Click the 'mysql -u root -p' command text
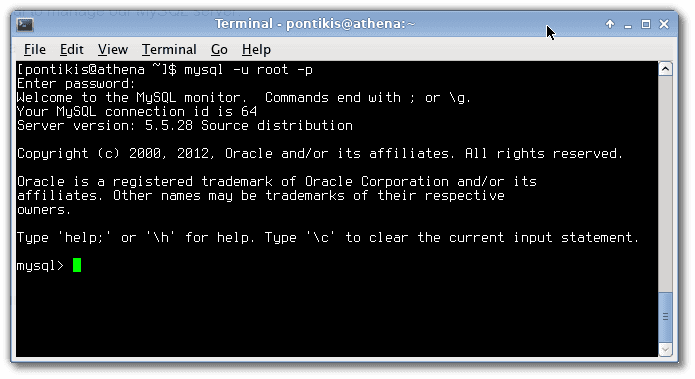The width and height of the screenshot is (695, 379). click(249, 70)
